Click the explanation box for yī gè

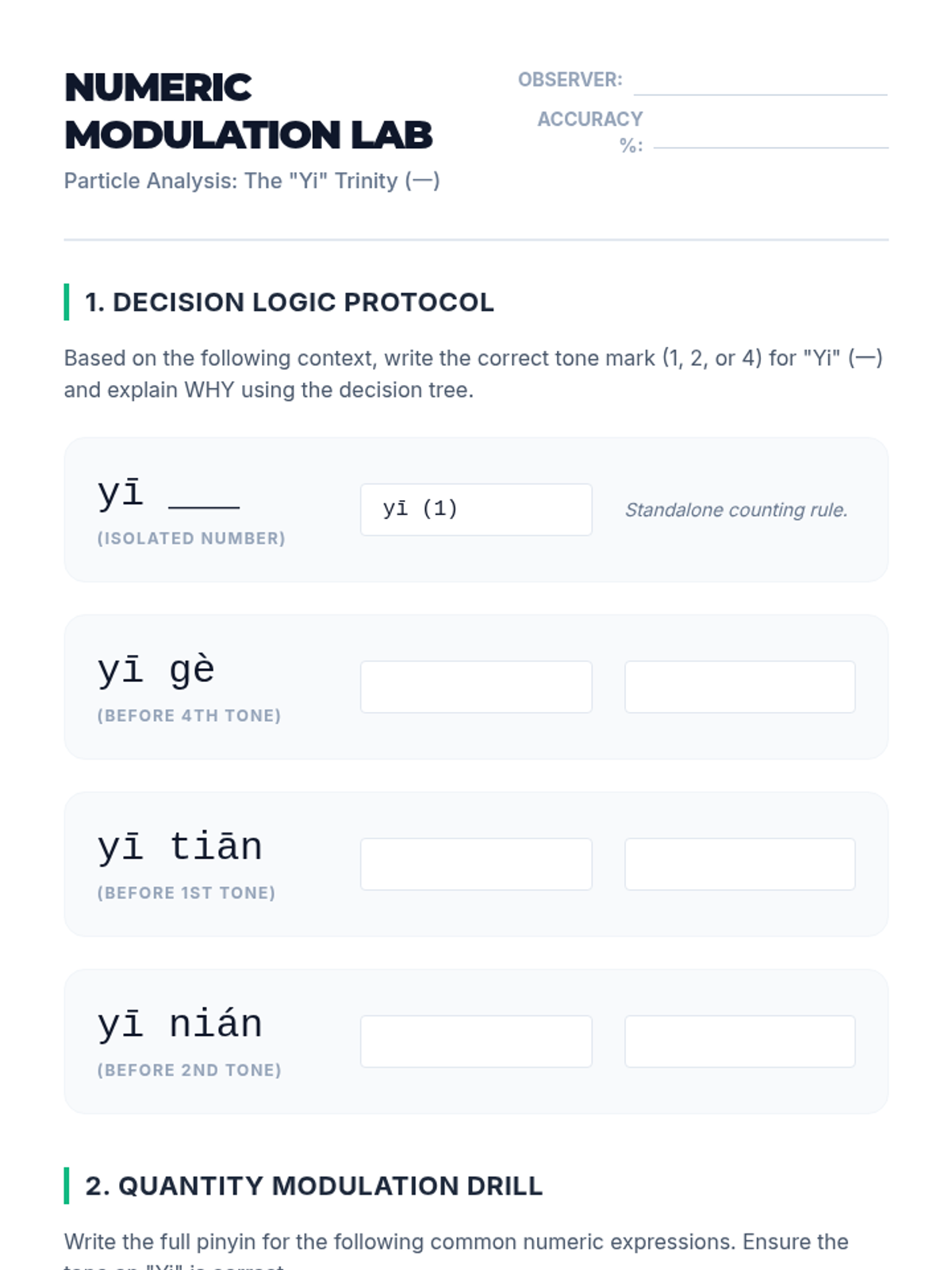pyautogui.click(x=740, y=687)
